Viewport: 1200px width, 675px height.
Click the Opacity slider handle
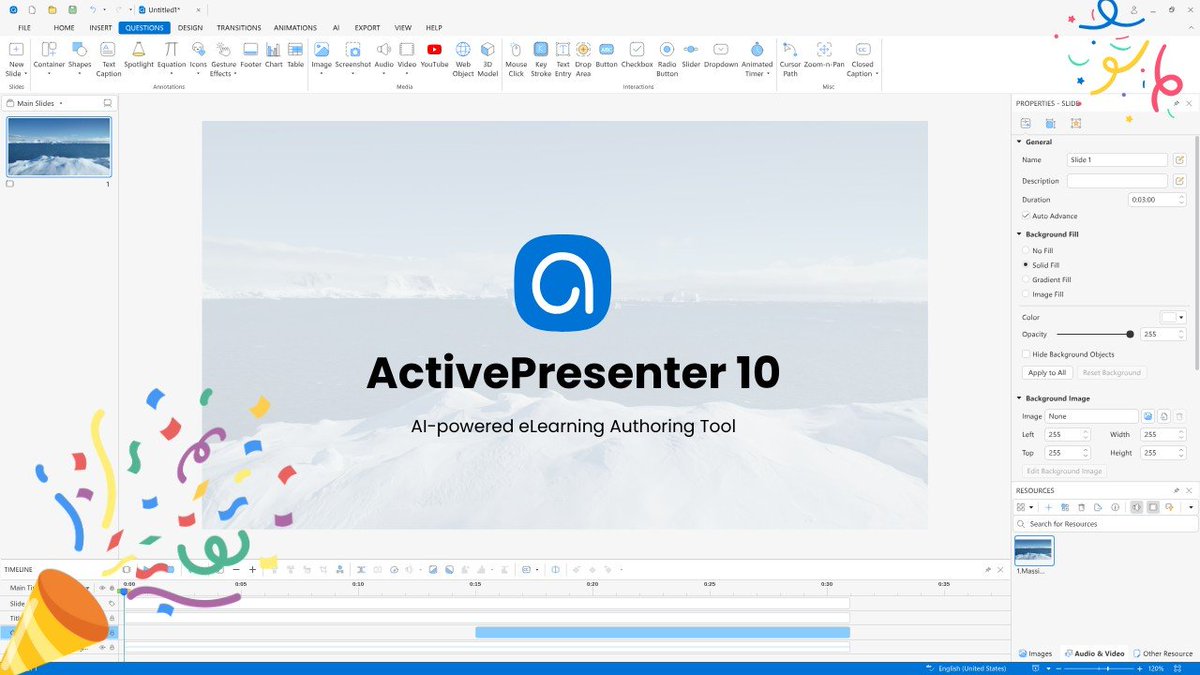point(1130,335)
